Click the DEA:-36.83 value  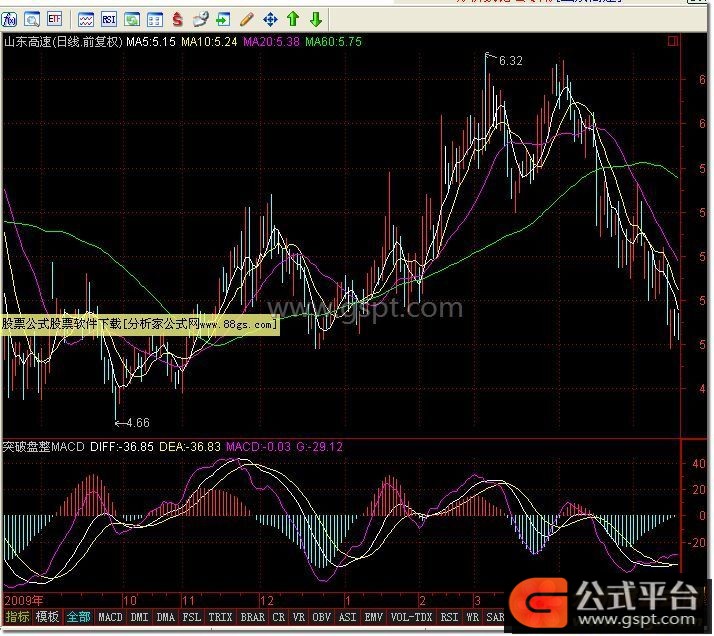click(190, 447)
